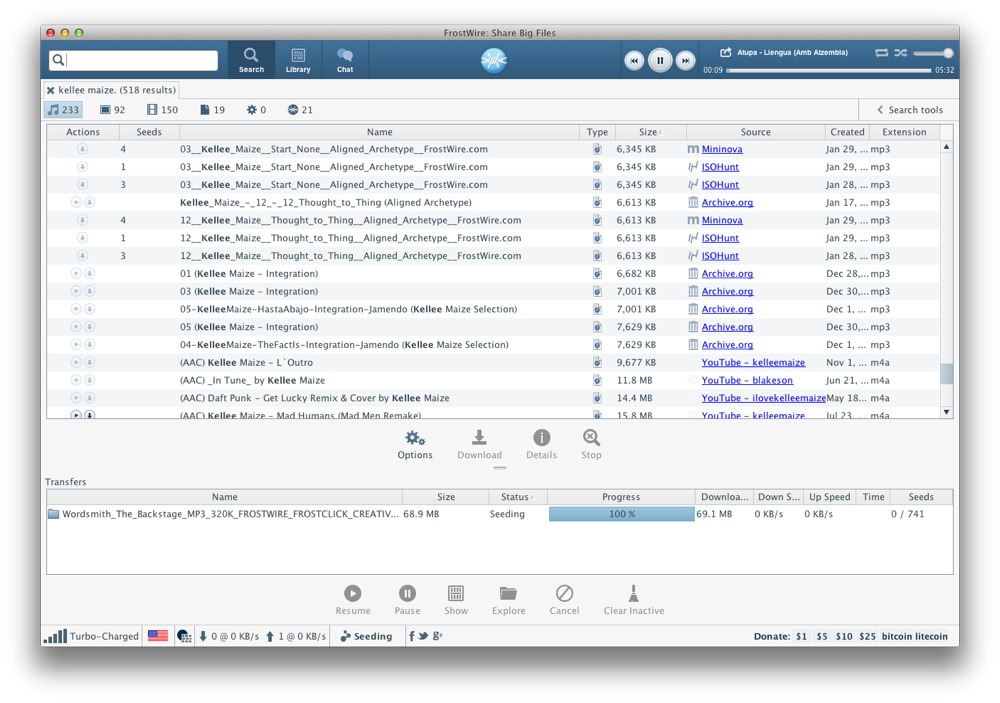Open Archive.org link for 12_Thought_to_Thing
The width and height of the screenshot is (1000, 703).
pos(727,202)
